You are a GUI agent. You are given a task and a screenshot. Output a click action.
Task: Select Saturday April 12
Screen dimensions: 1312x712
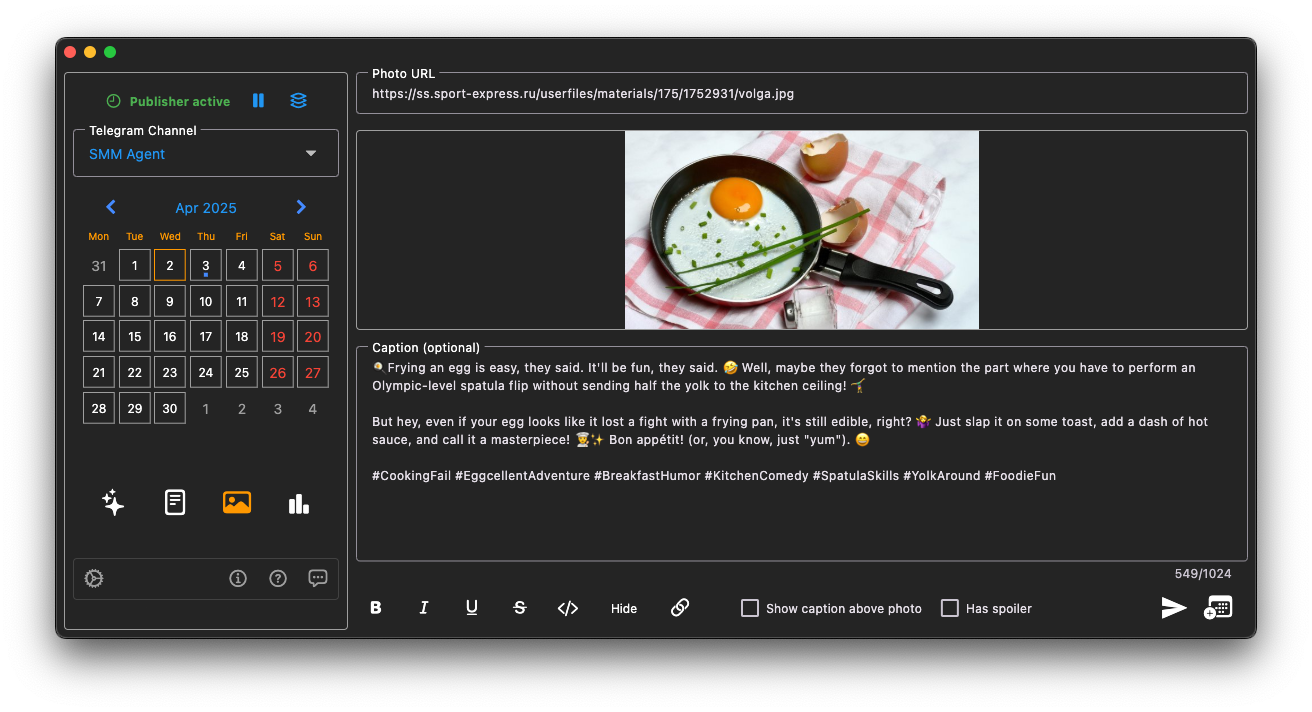click(278, 302)
